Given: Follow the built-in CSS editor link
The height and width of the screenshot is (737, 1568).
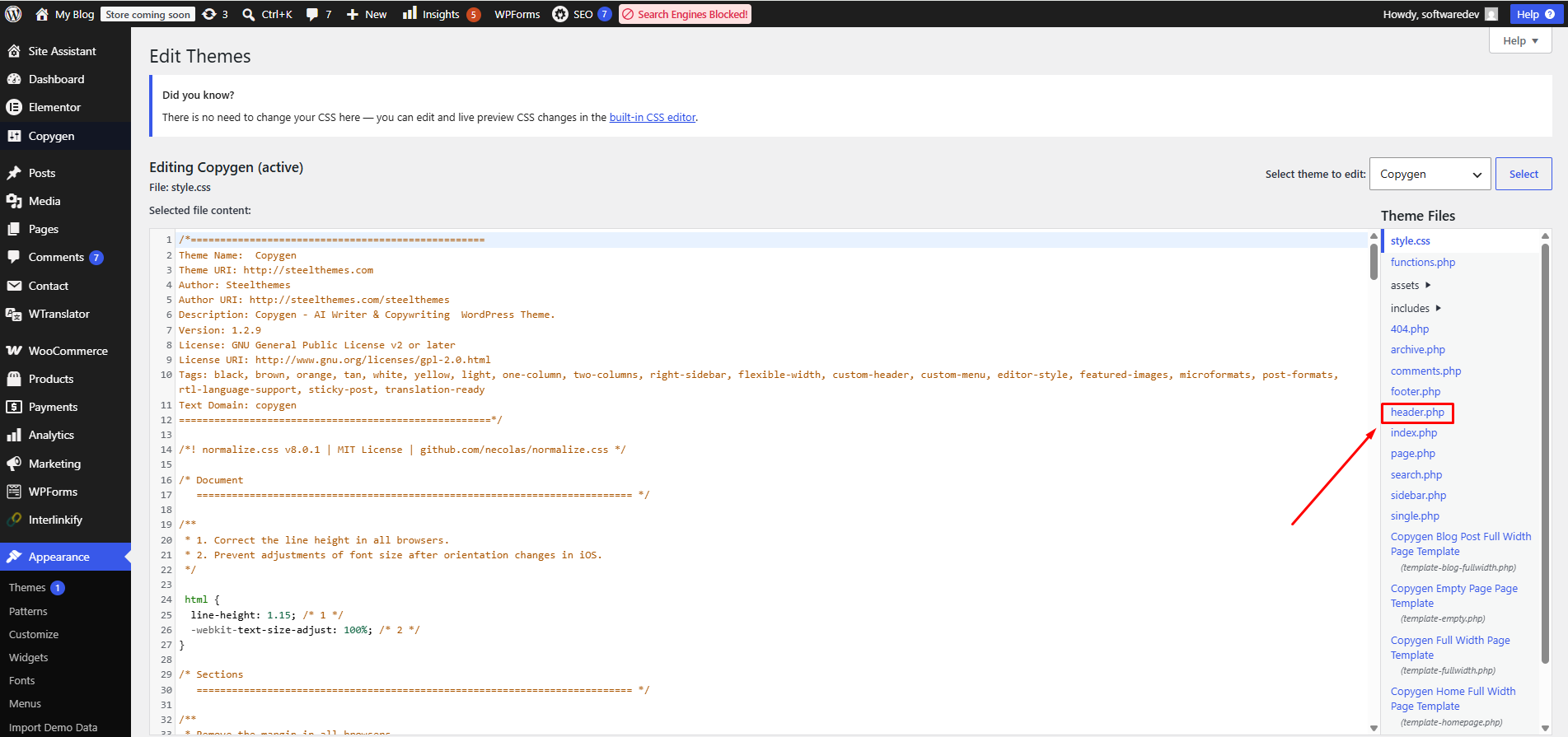Looking at the screenshot, I should (653, 117).
